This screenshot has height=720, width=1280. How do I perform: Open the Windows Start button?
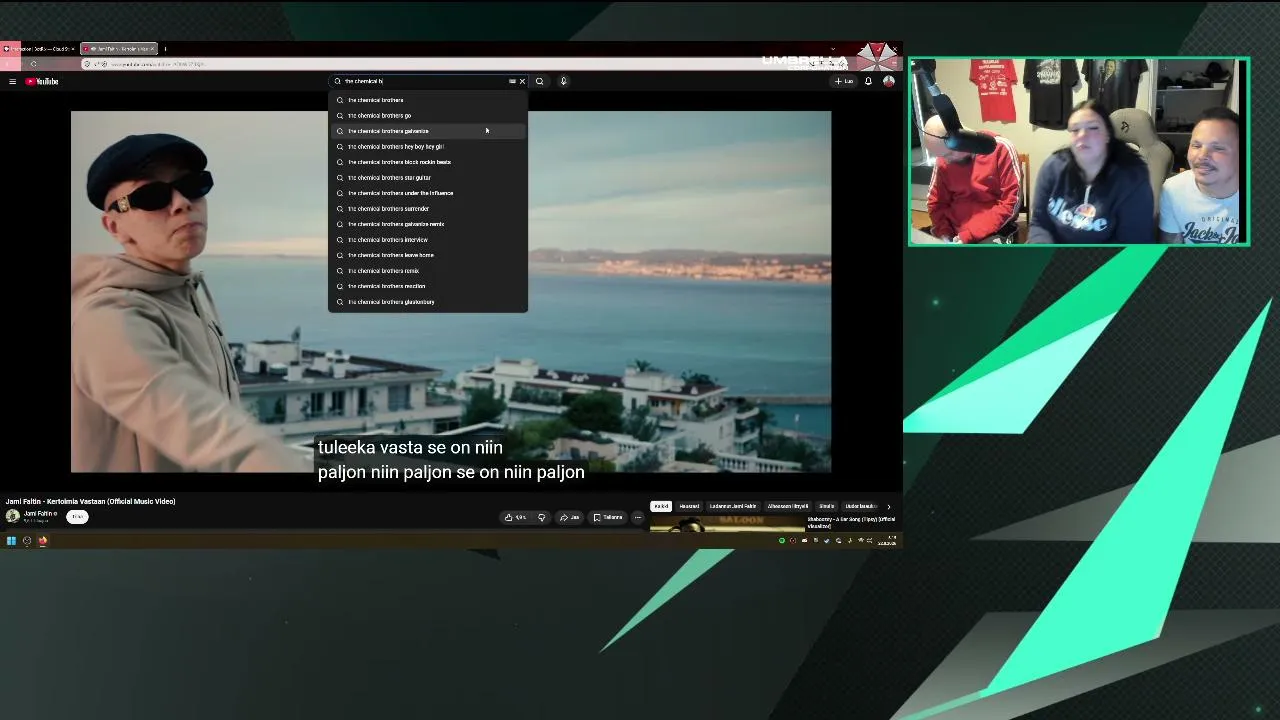11,541
